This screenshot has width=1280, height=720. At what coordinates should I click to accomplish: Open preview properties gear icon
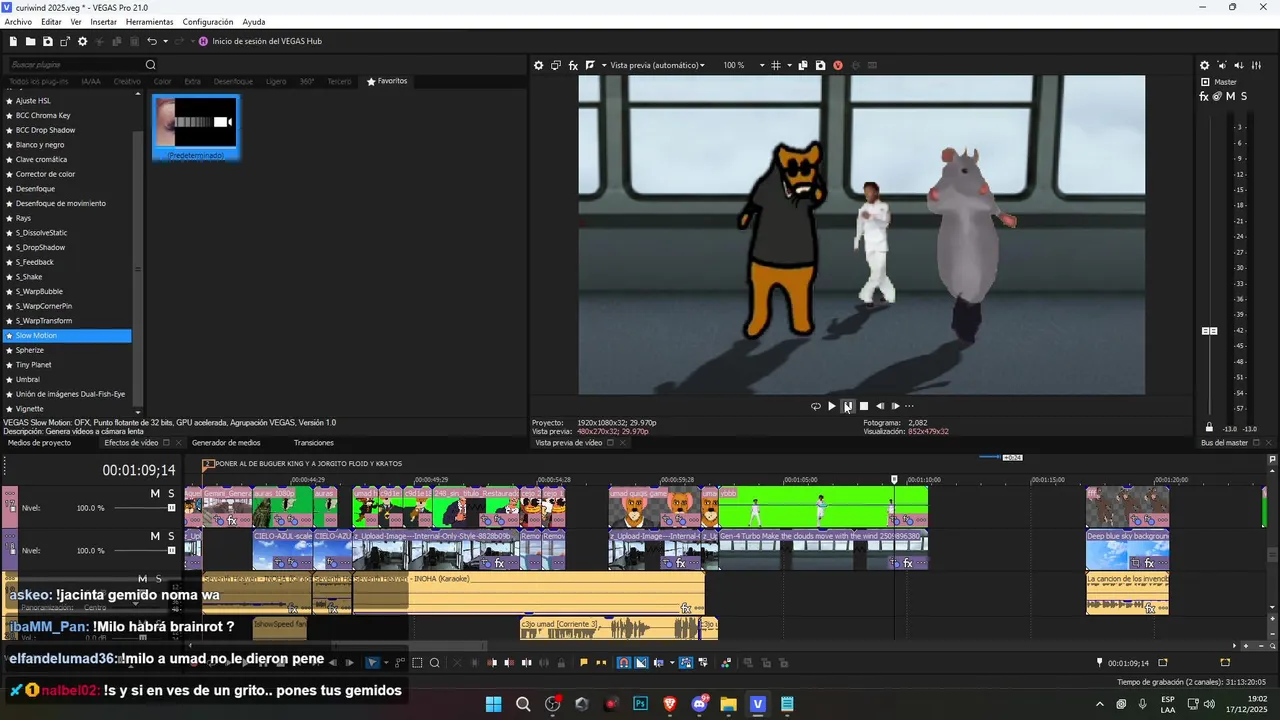(x=538, y=65)
